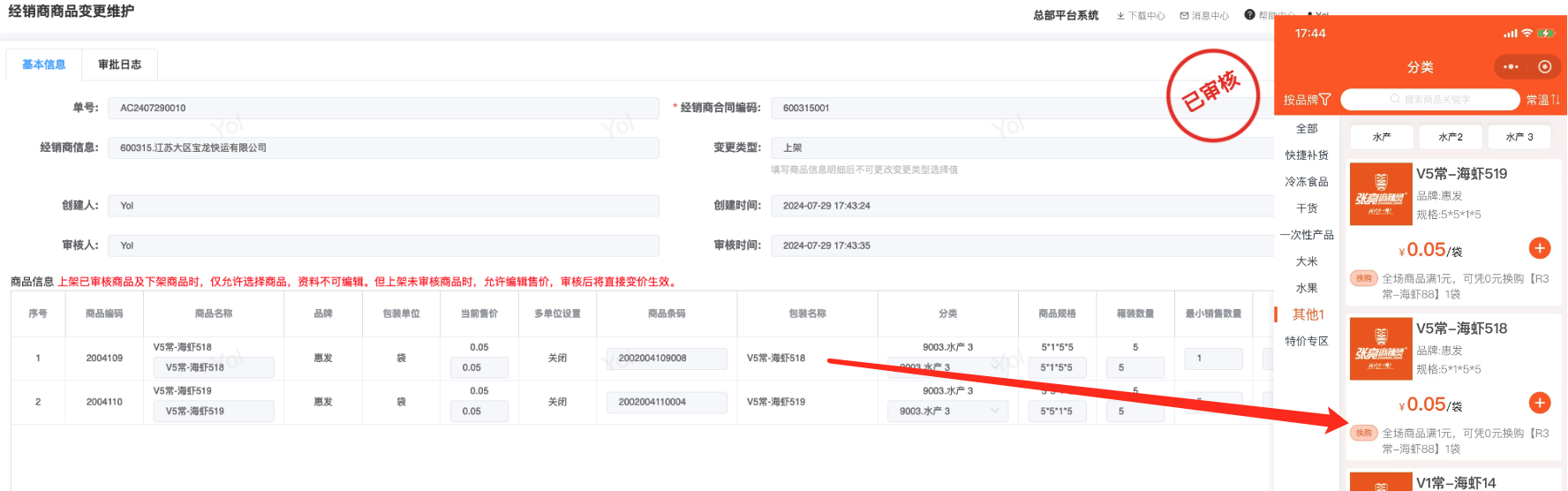Click product code cell 2004109
This screenshot has height=491, width=1568.
click(x=104, y=359)
